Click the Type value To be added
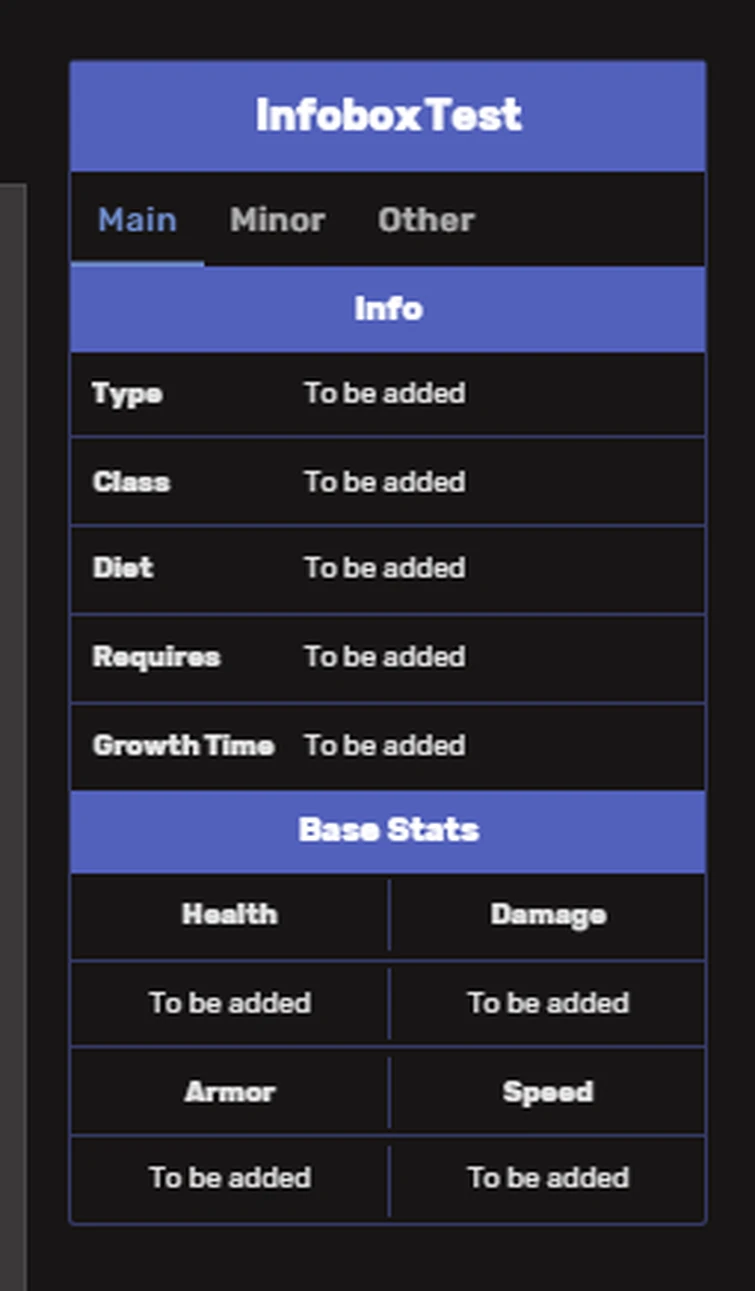 coord(386,394)
